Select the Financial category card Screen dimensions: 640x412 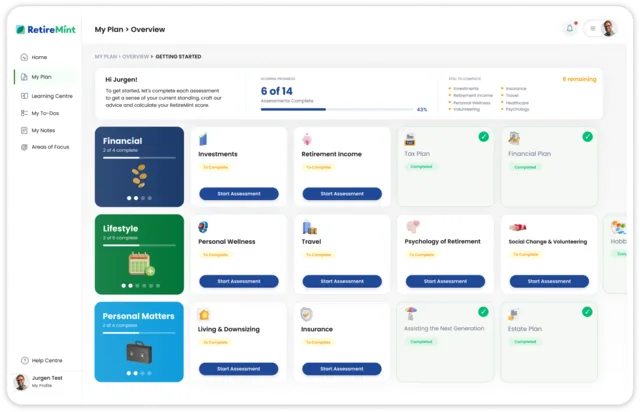(139, 167)
